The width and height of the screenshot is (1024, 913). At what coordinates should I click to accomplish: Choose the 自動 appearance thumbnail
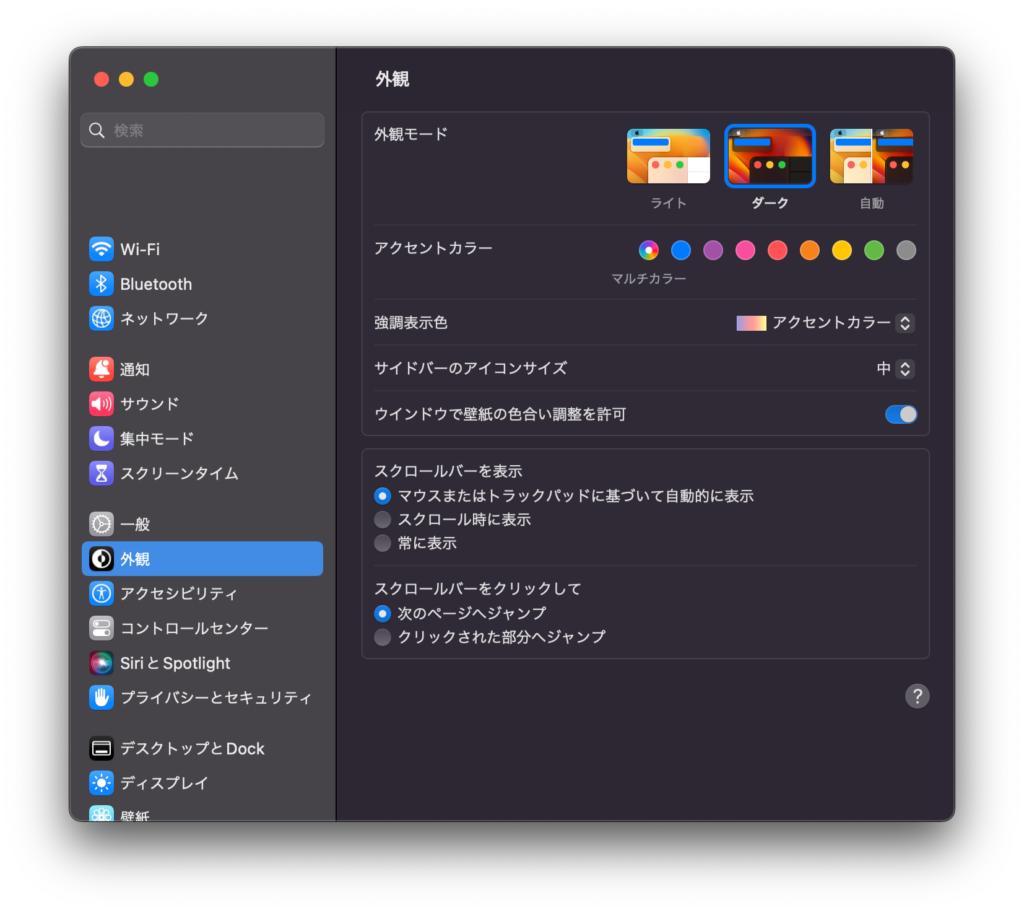coord(871,156)
